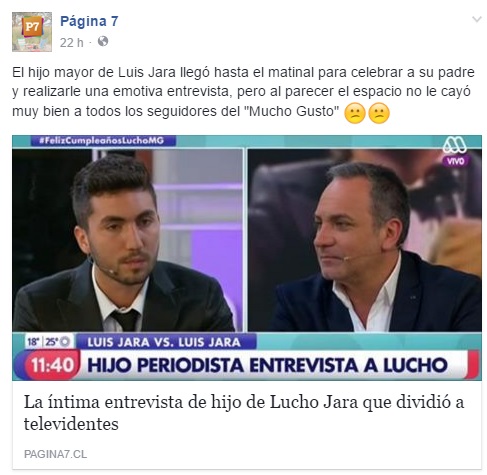The height and width of the screenshot is (475, 487).
Task: Click the post description text
Action: pos(243,92)
